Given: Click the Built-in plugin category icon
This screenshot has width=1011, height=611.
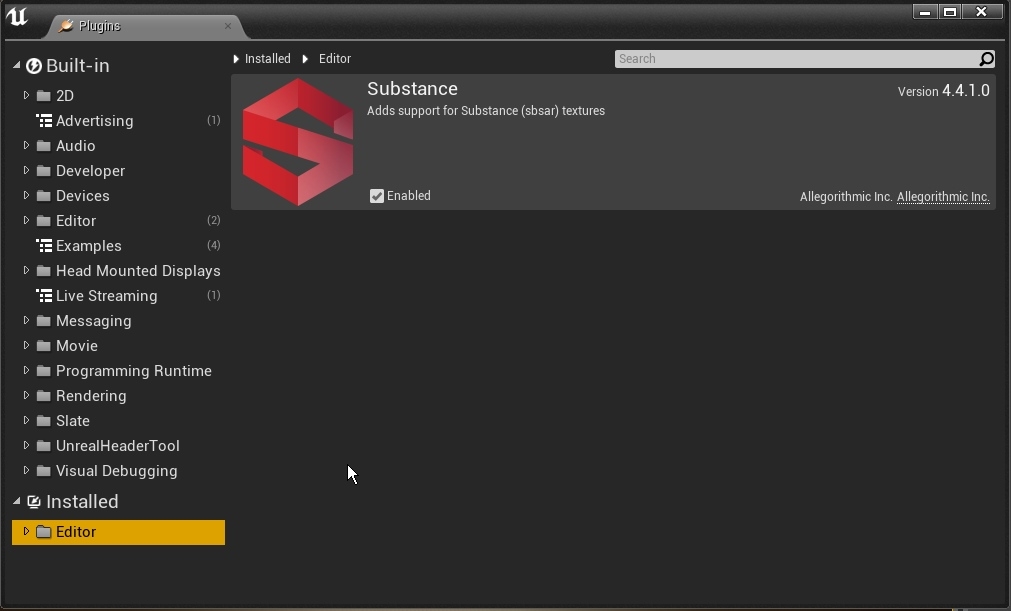Looking at the screenshot, I should tap(35, 65).
